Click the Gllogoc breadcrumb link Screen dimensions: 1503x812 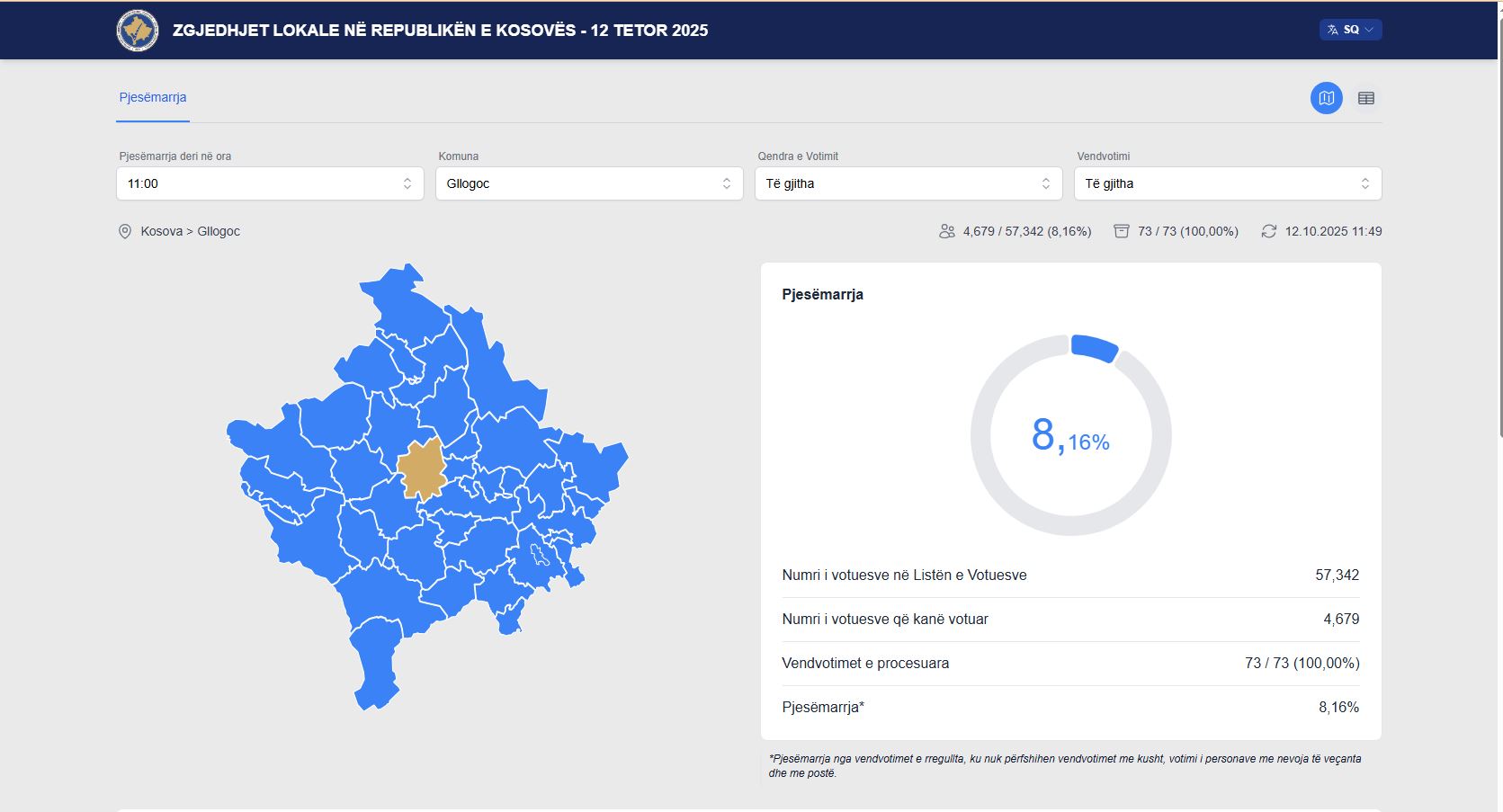pos(219,231)
